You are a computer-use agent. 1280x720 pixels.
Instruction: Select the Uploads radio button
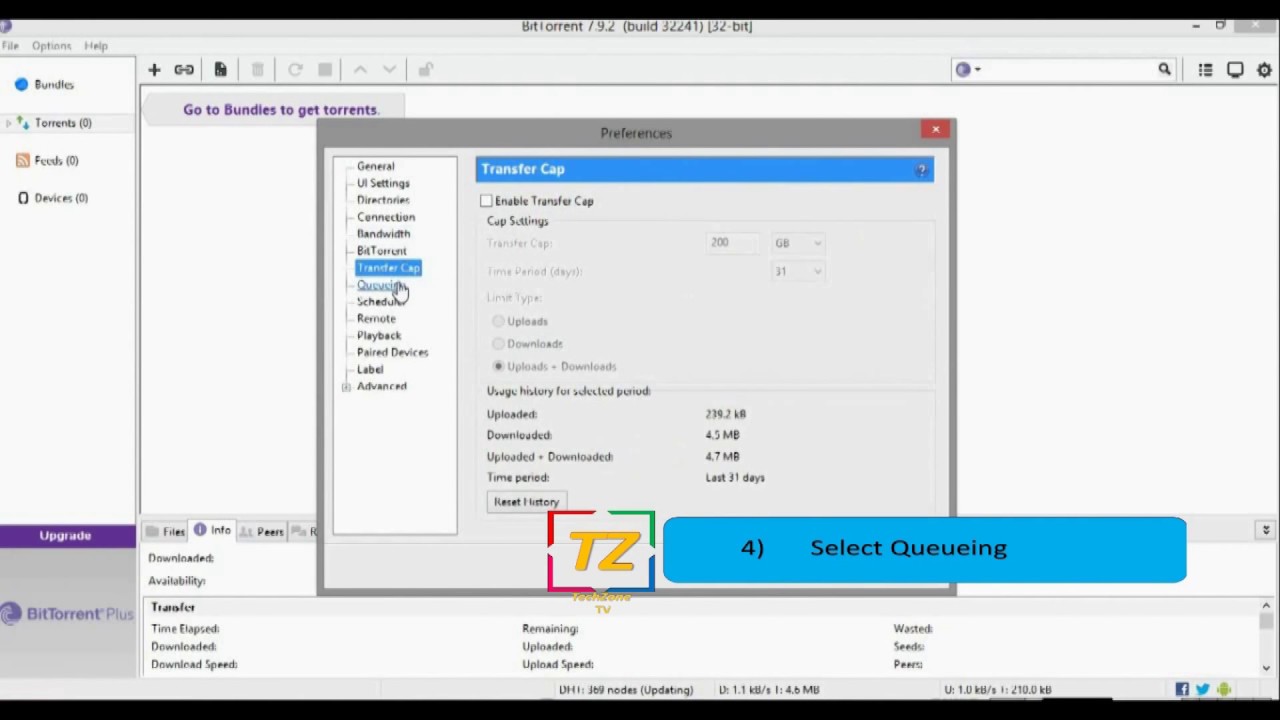[x=498, y=321]
